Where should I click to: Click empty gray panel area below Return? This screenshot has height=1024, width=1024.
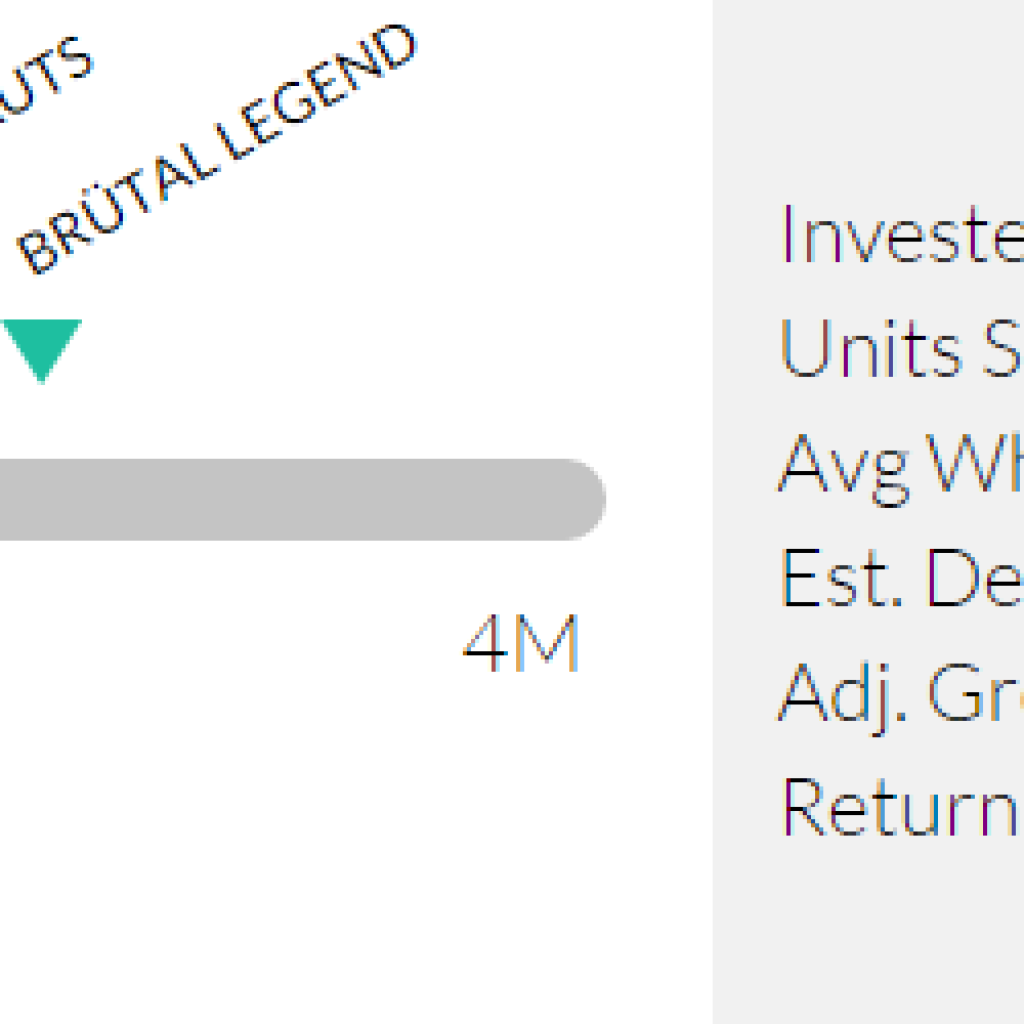point(868,930)
